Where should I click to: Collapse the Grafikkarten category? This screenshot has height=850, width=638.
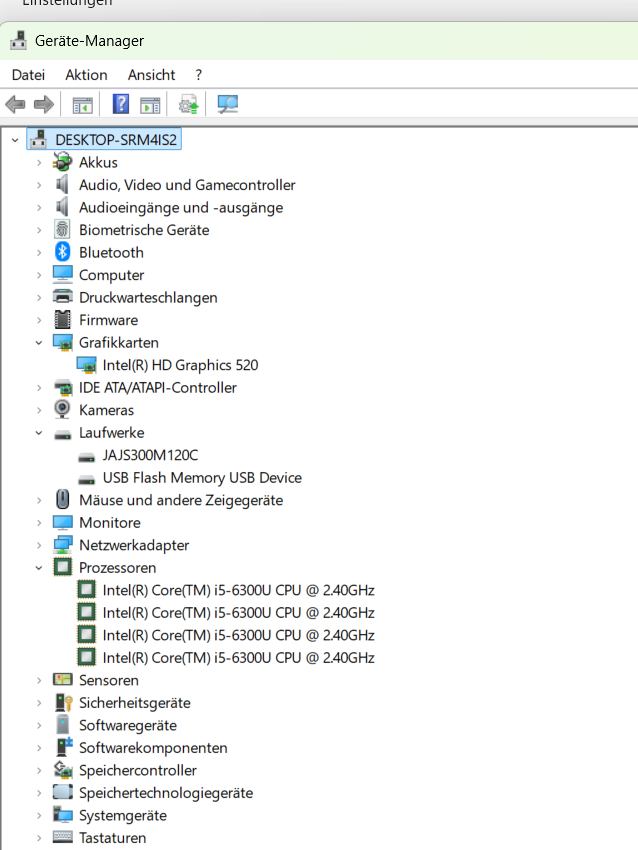click(x=39, y=343)
